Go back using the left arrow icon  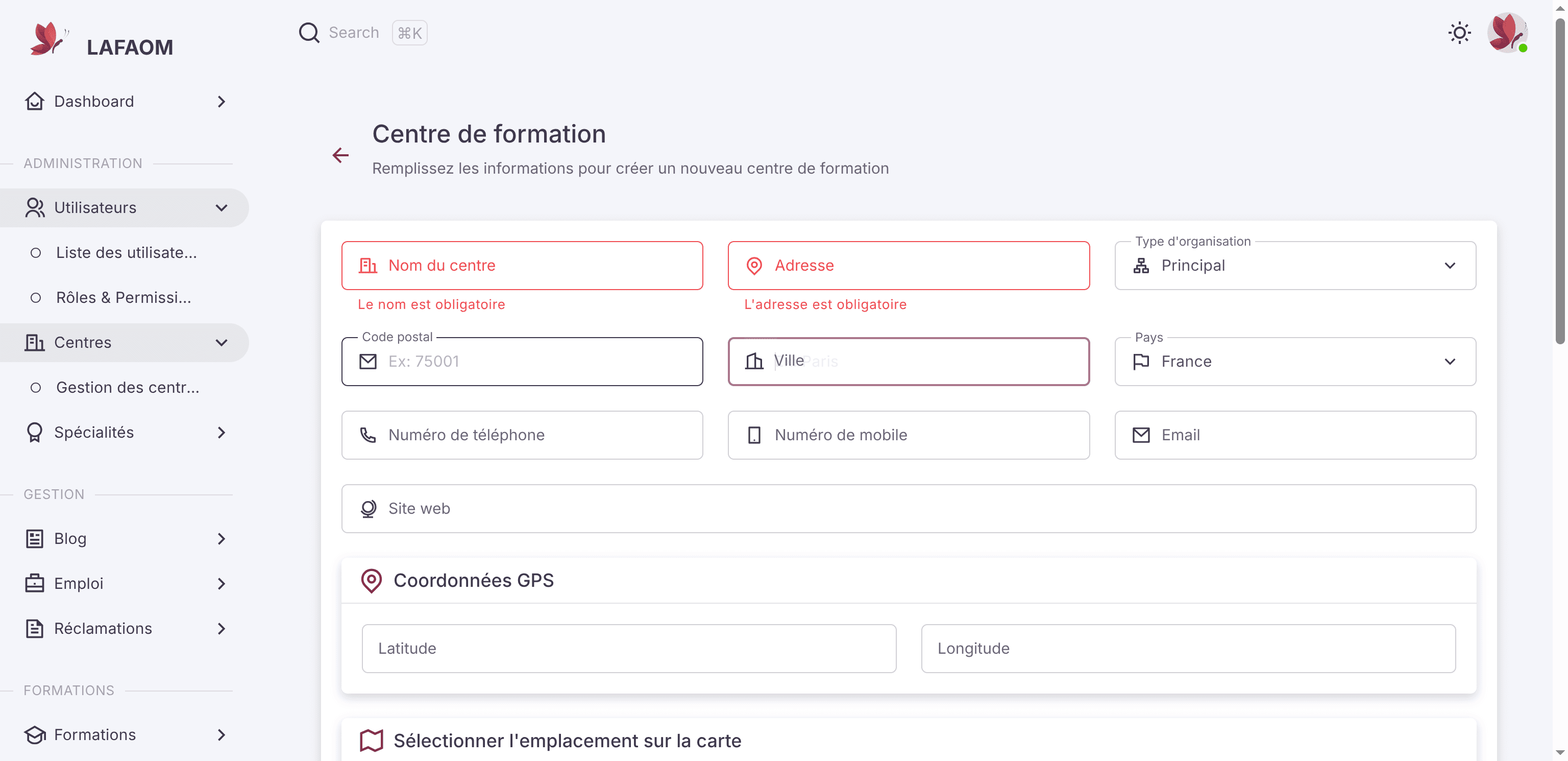click(341, 155)
